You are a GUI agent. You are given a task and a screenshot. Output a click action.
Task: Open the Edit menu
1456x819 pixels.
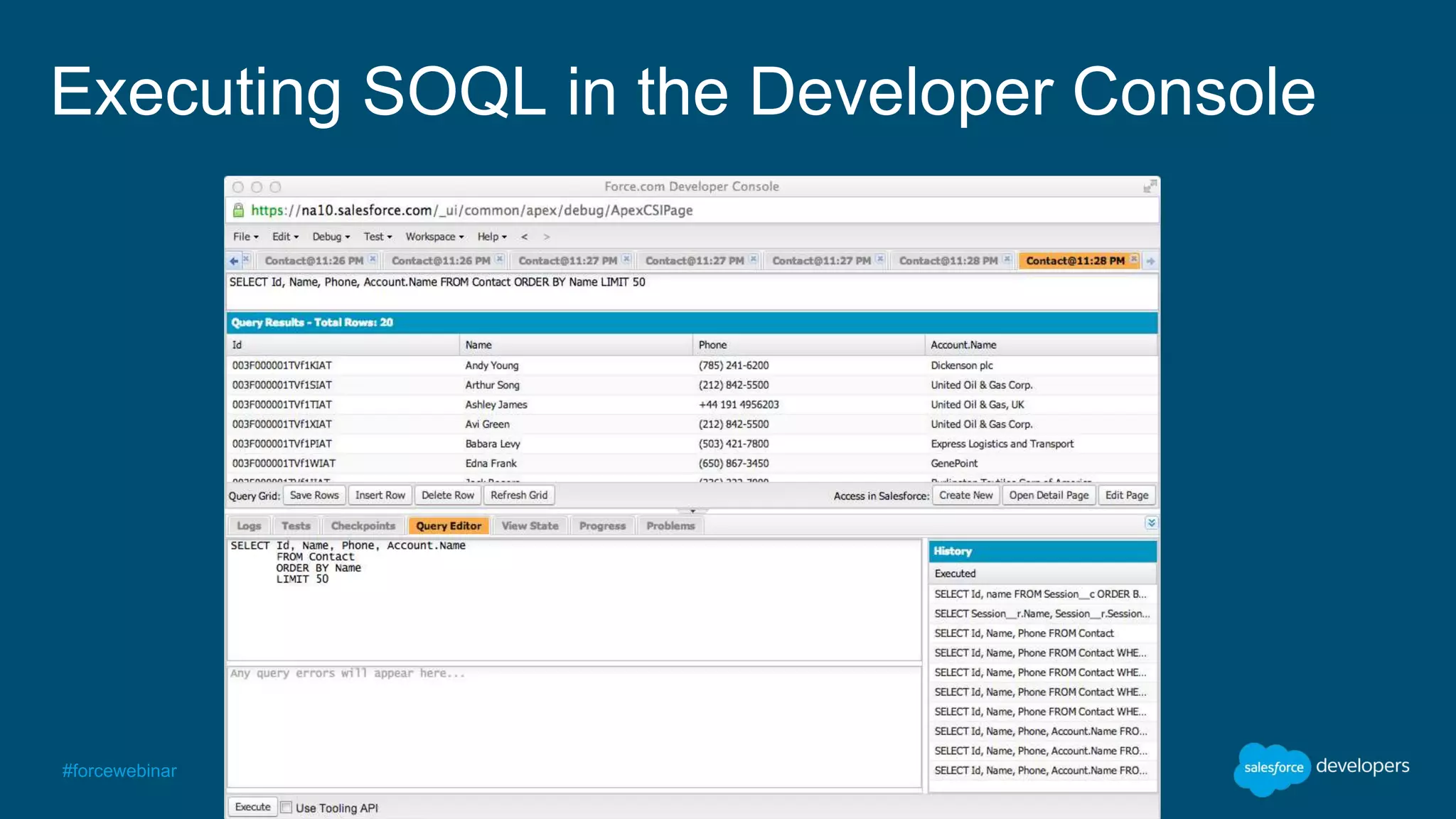285,237
